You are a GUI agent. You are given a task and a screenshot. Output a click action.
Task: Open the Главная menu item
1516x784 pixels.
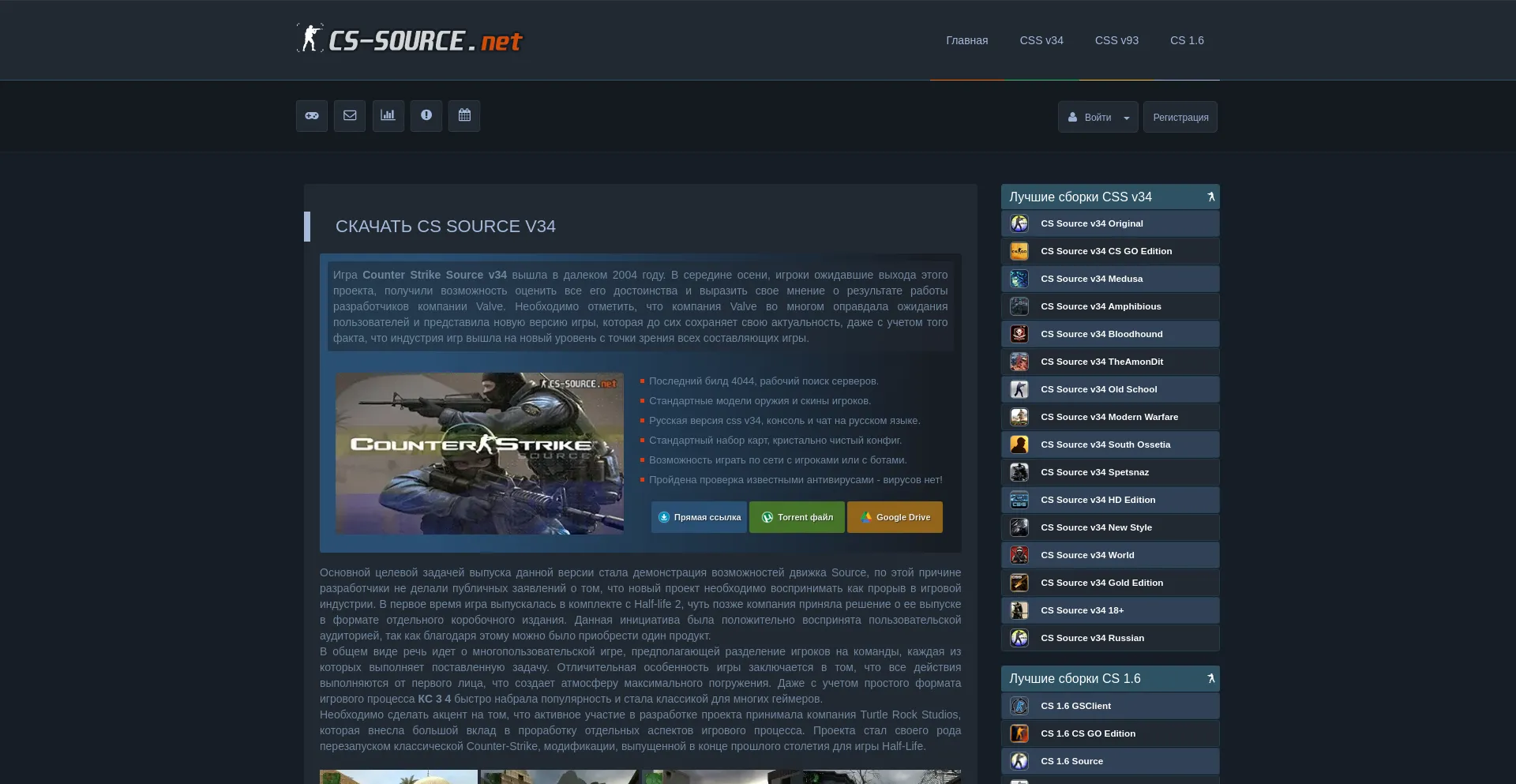pyautogui.click(x=966, y=40)
